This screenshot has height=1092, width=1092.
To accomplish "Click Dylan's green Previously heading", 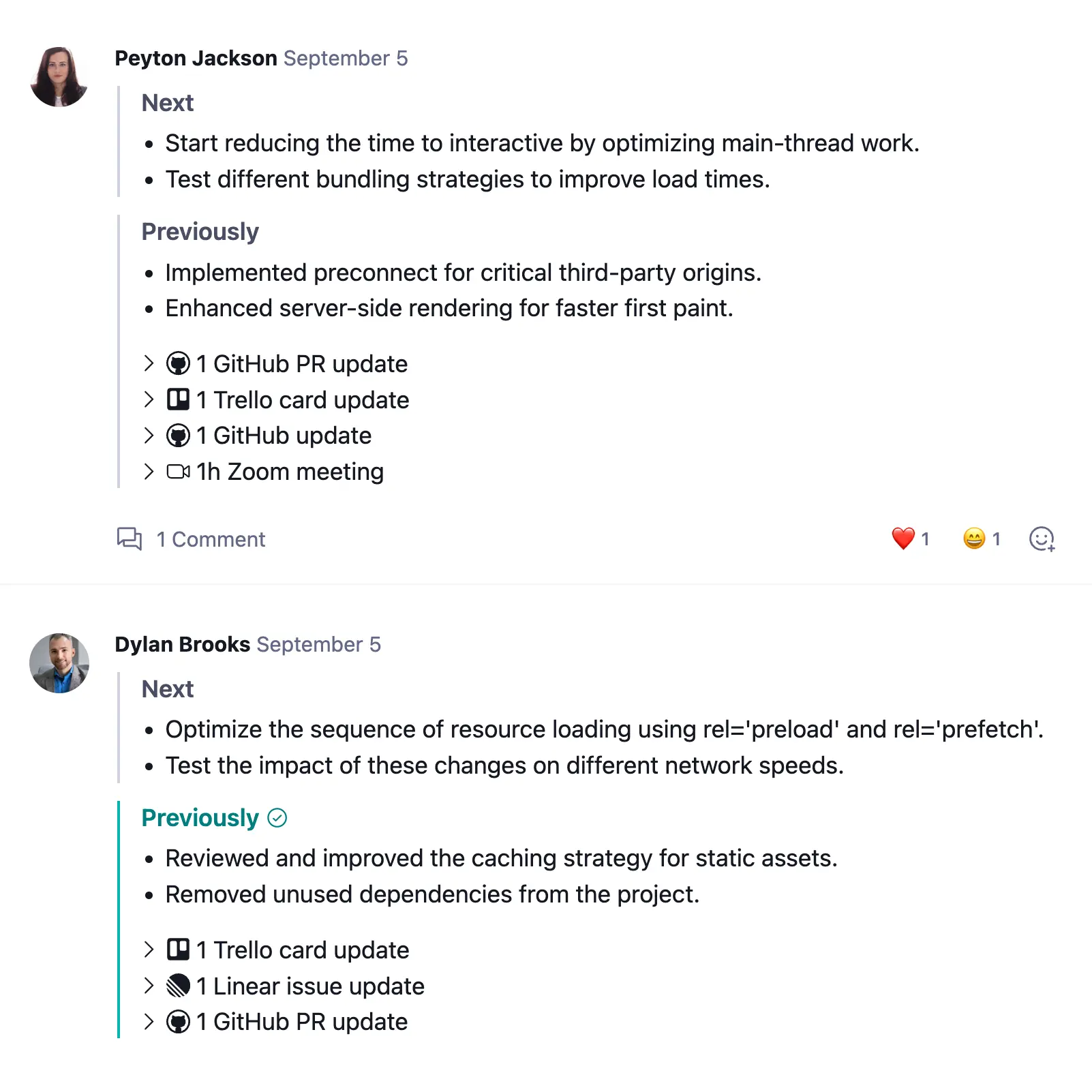I will pyautogui.click(x=200, y=817).
